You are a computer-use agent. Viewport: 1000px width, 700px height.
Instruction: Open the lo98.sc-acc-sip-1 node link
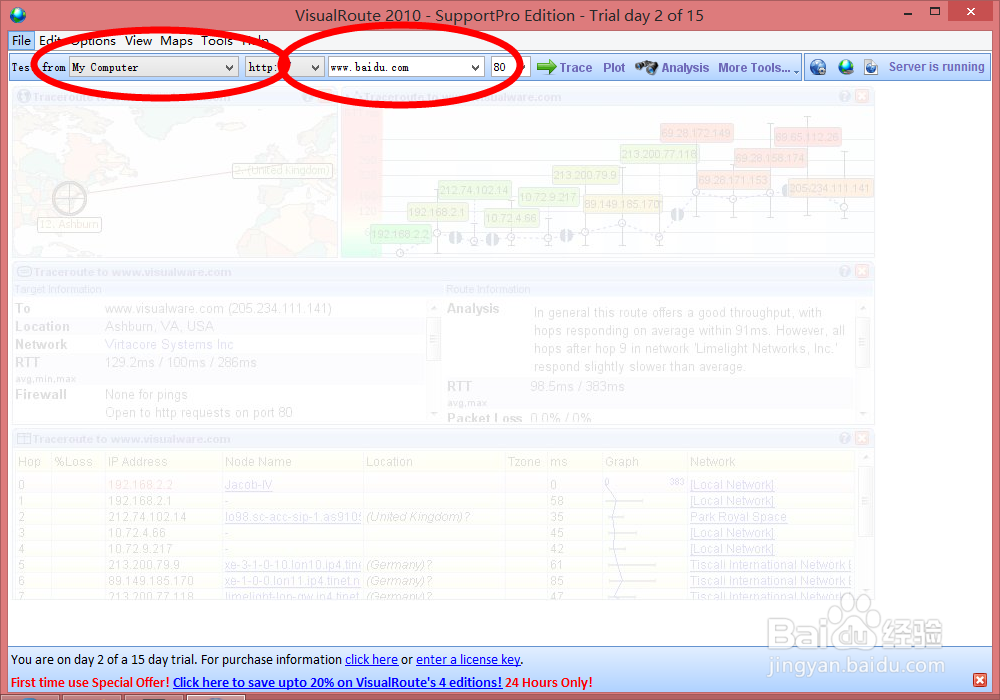[x=293, y=517]
